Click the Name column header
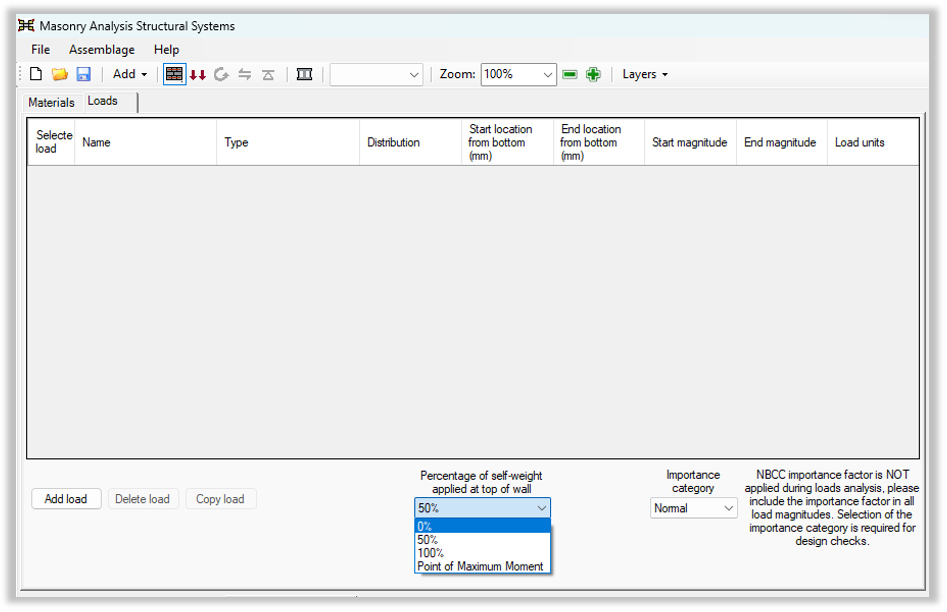 point(97,142)
